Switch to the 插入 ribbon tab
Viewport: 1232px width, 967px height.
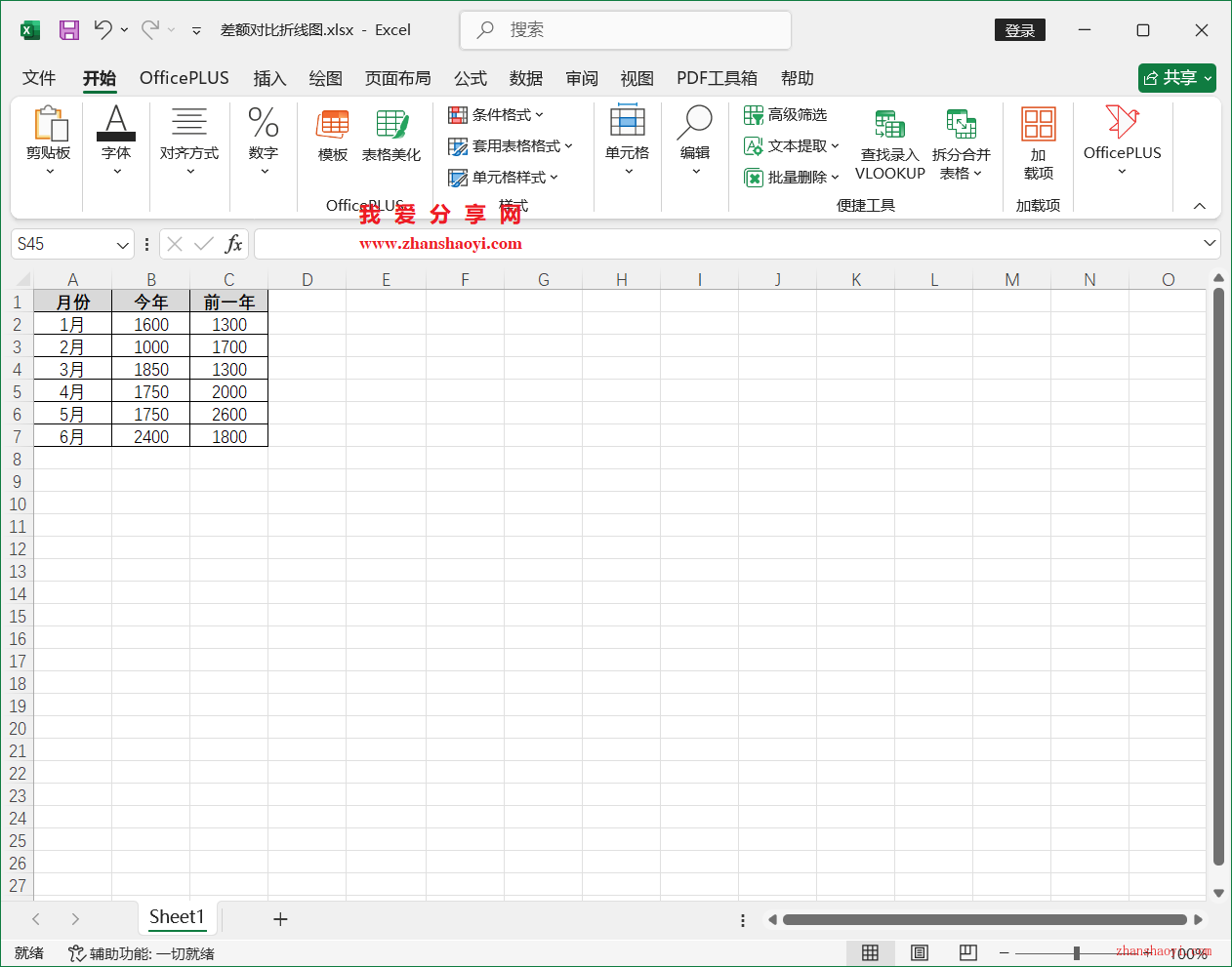click(269, 78)
